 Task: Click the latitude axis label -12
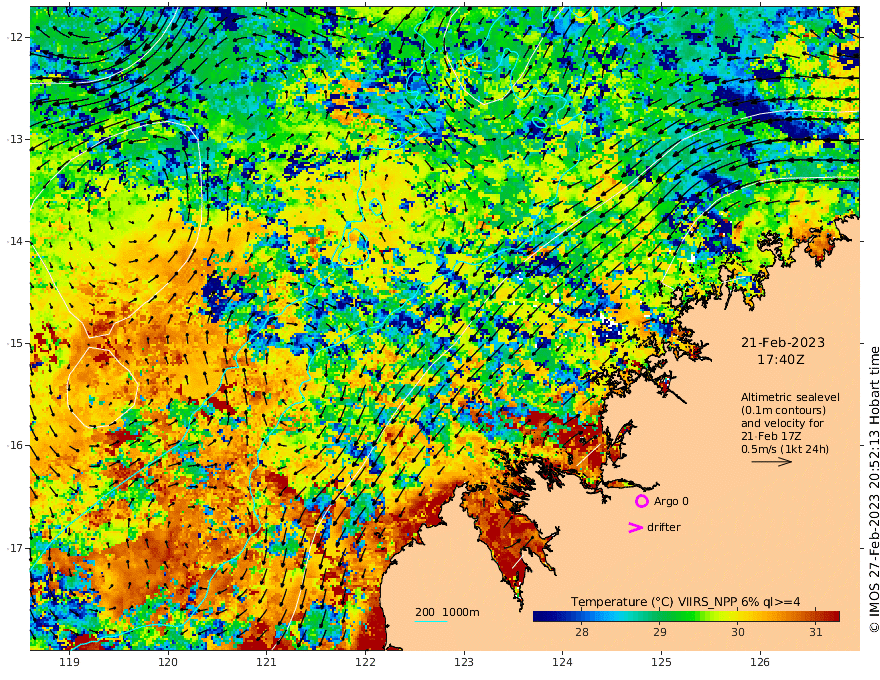[x=14, y=37]
